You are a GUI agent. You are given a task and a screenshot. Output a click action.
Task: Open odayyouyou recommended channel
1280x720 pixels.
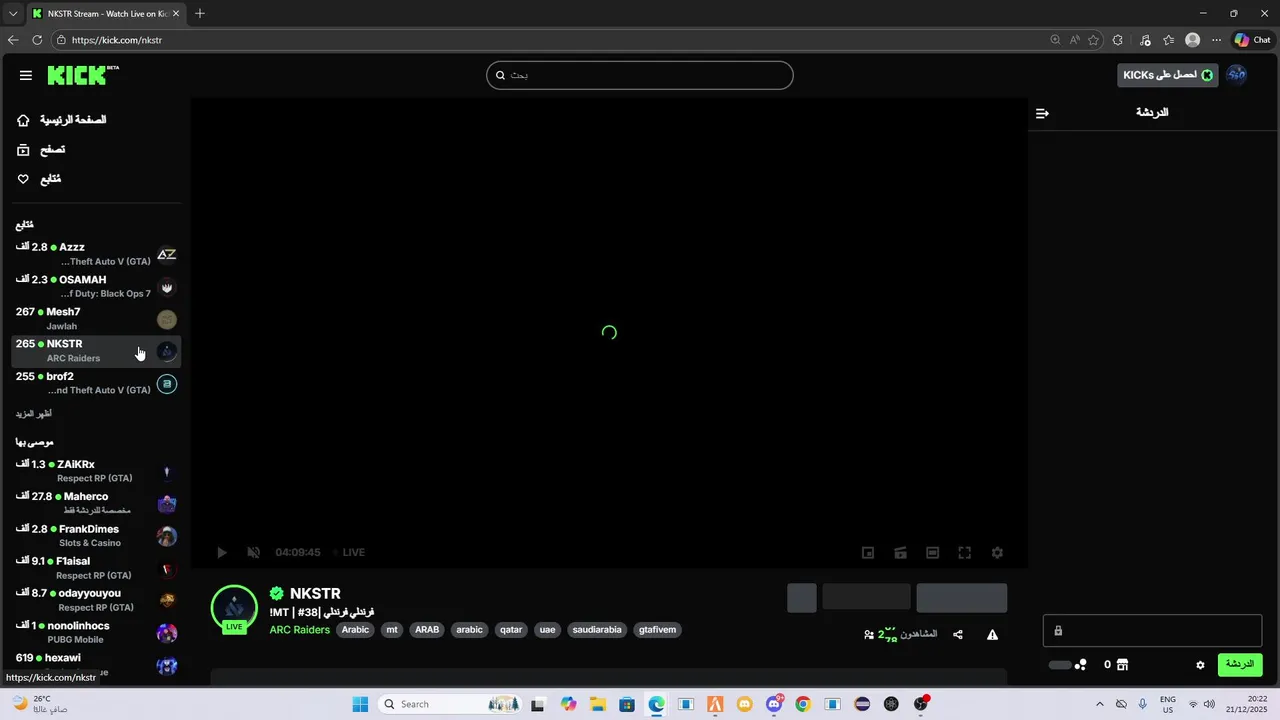point(96,600)
